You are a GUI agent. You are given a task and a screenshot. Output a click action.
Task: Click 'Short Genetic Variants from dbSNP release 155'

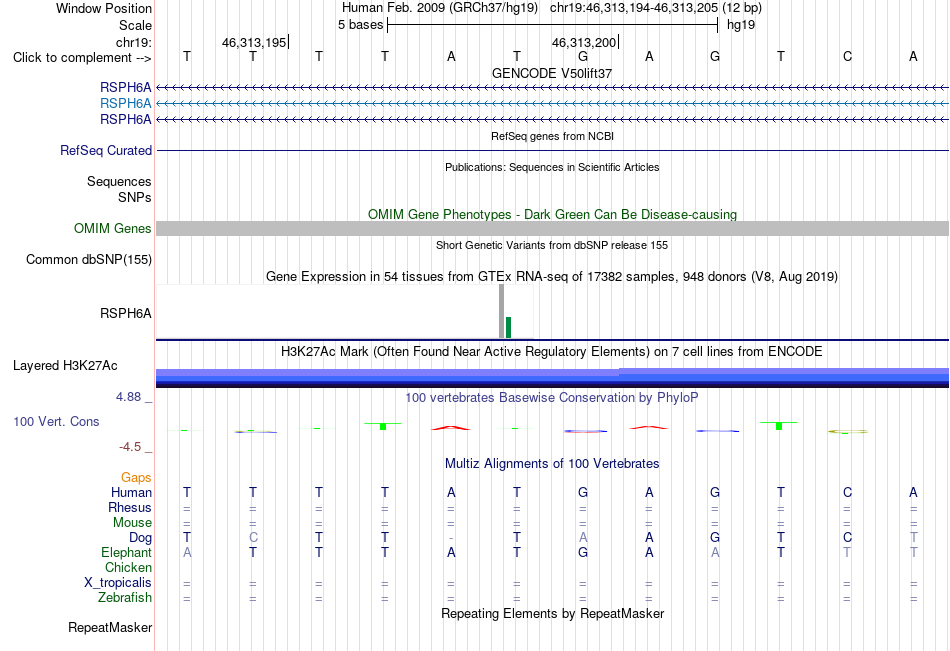552,245
